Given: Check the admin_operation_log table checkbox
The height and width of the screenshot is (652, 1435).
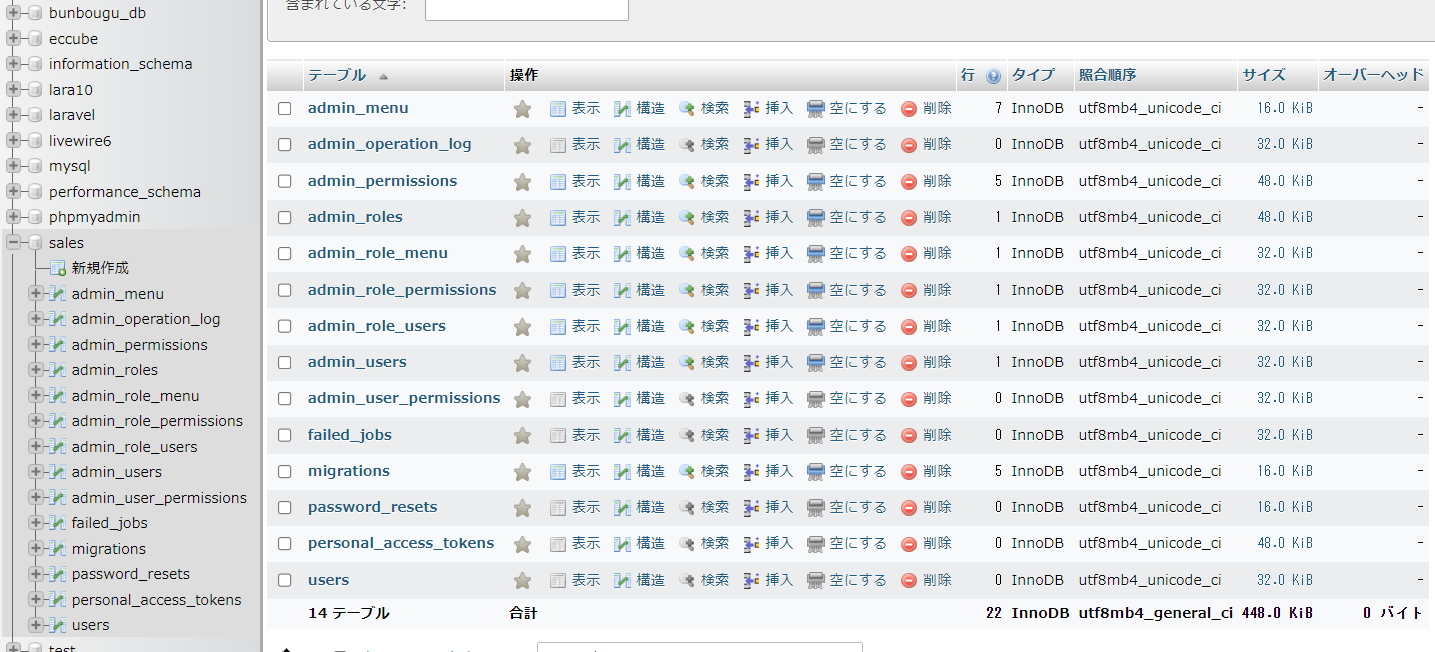Looking at the screenshot, I should coord(285,145).
